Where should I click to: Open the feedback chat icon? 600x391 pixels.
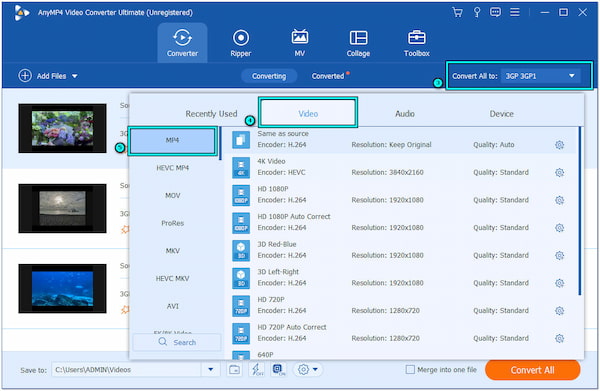pos(495,13)
